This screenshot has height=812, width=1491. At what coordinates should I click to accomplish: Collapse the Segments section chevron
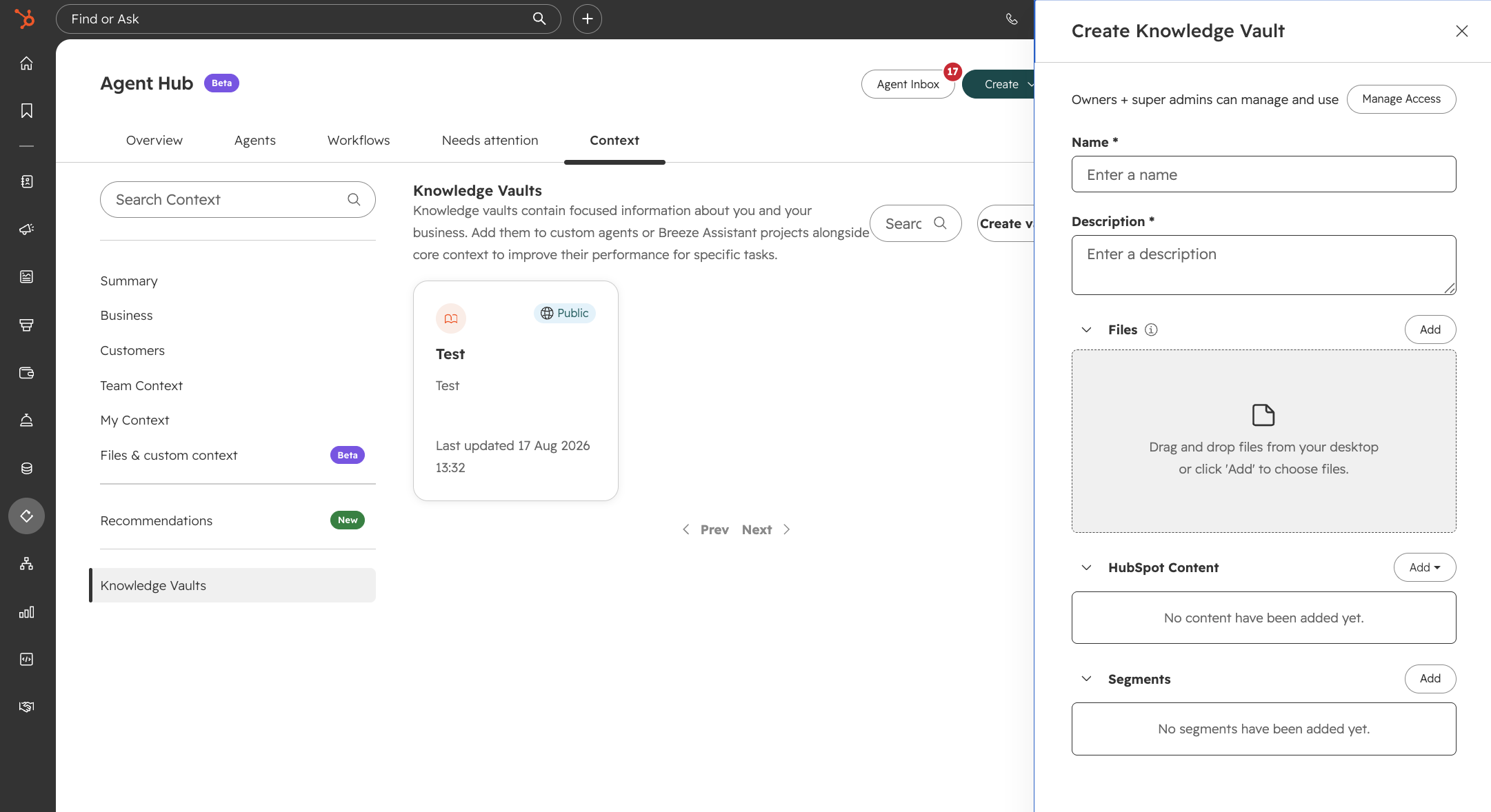click(x=1087, y=678)
